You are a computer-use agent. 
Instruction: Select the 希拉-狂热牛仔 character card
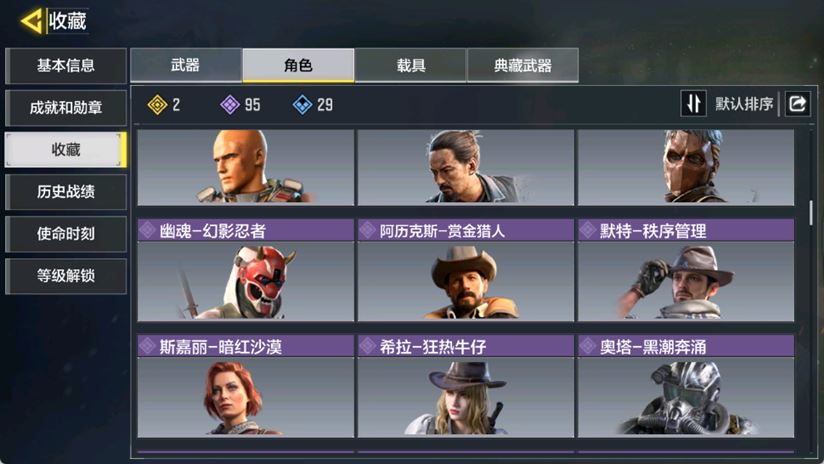(466, 386)
